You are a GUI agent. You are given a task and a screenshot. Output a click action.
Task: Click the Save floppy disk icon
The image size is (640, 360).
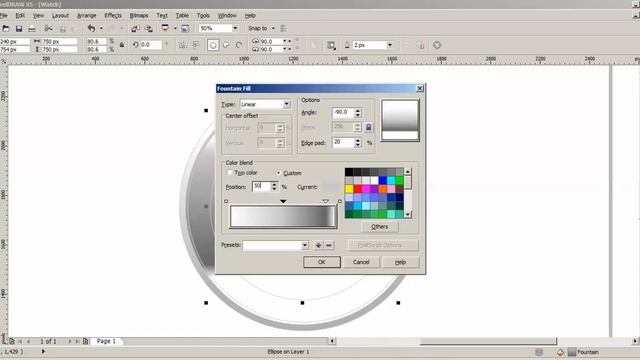pyautogui.click(x=19, y=29)
